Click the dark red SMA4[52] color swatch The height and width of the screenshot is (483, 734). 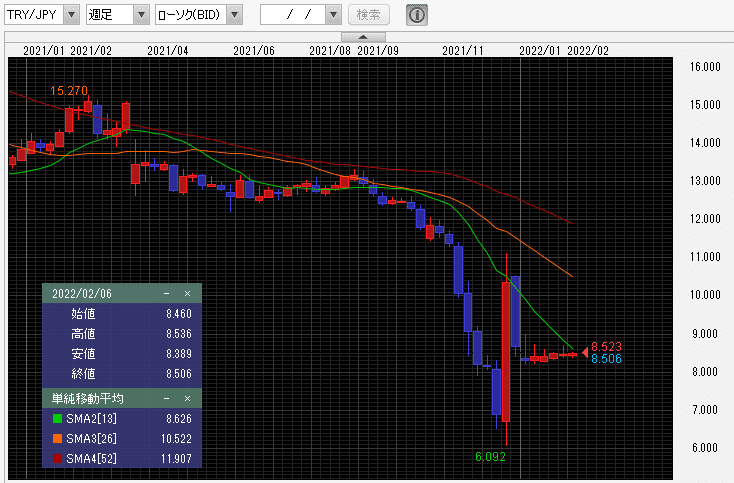point(57,459)
